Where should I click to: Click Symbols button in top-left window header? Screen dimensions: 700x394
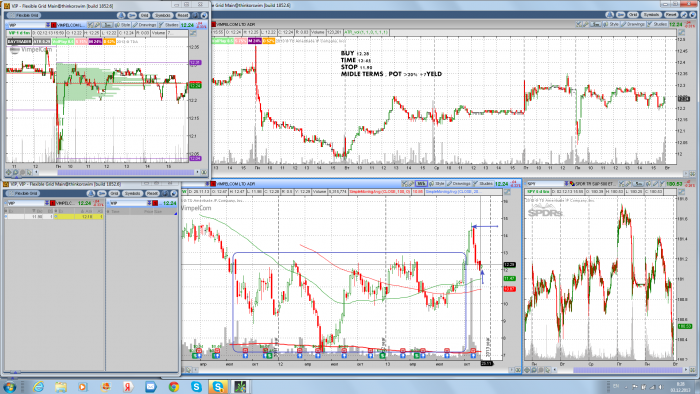pos(163,15)
